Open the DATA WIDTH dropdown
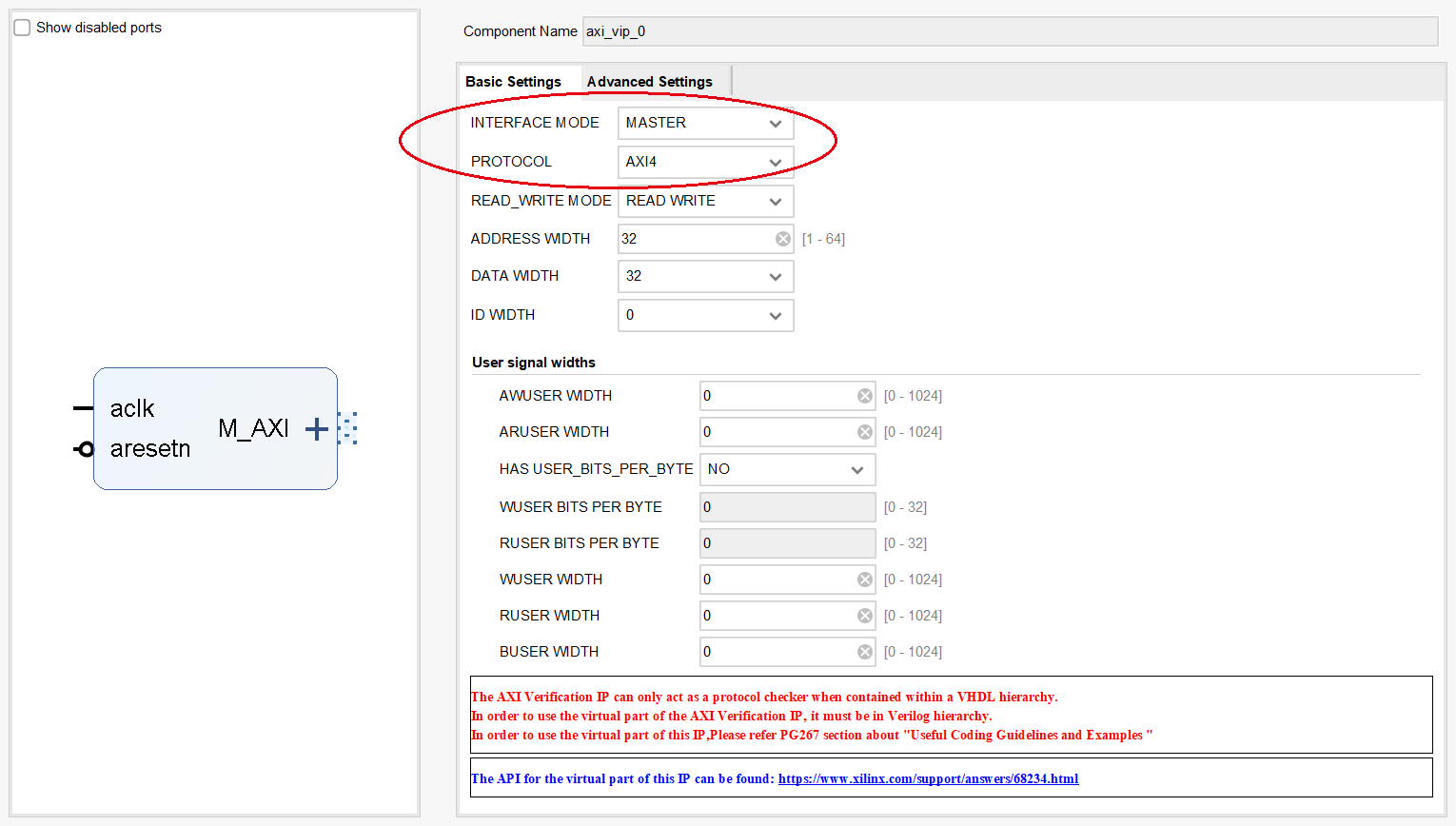 705,276
